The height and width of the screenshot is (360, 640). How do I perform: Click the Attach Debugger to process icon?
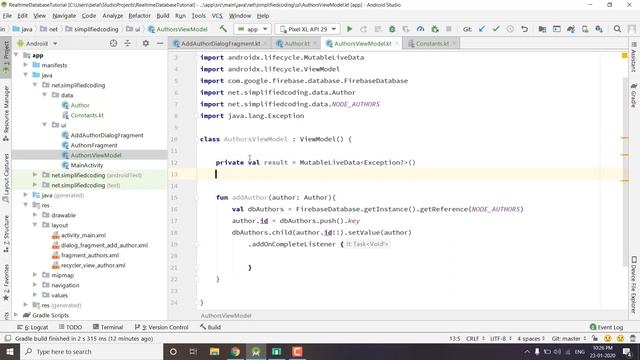point(435,29)
